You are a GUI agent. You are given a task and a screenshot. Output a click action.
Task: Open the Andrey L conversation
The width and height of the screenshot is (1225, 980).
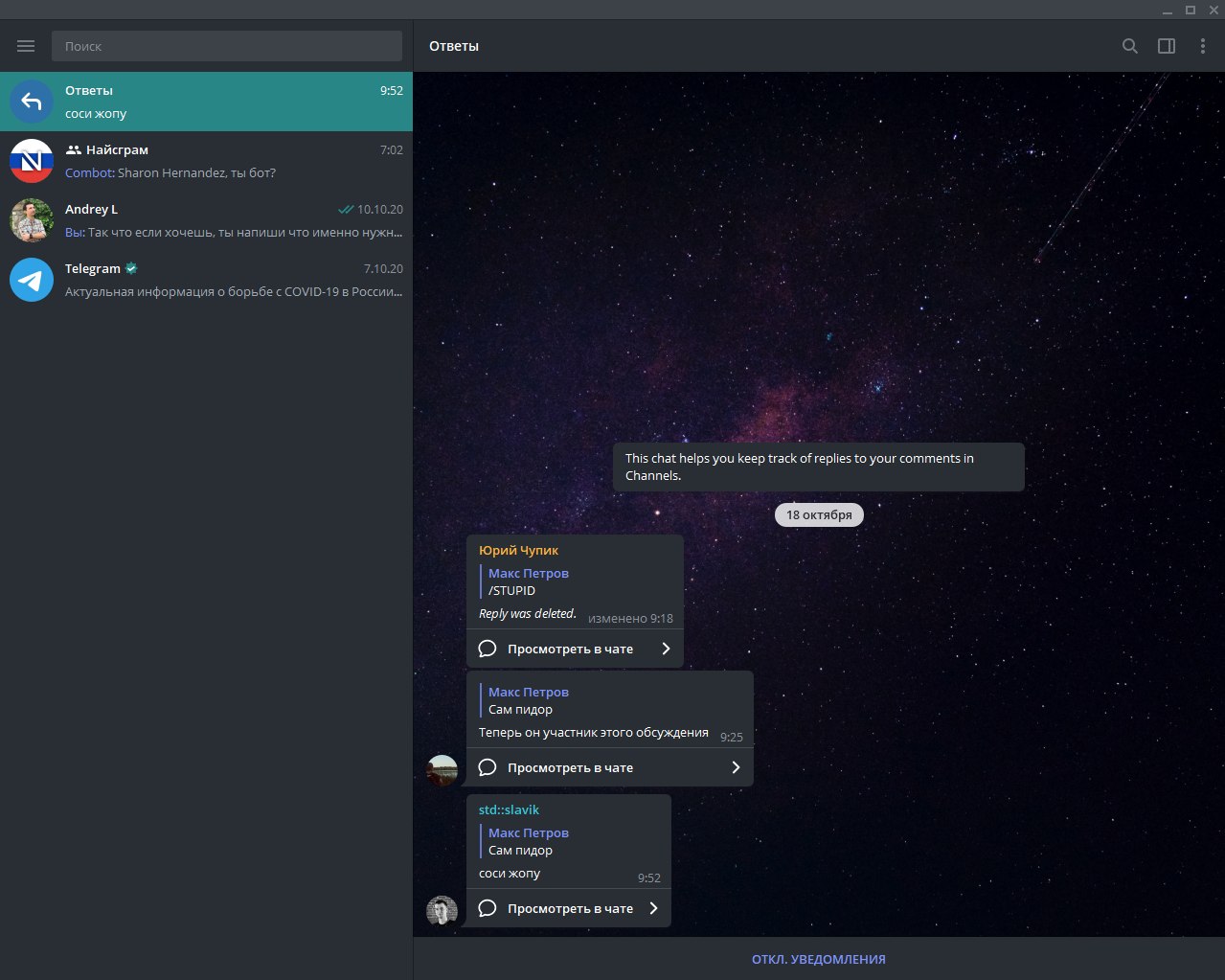coord(206,220)
